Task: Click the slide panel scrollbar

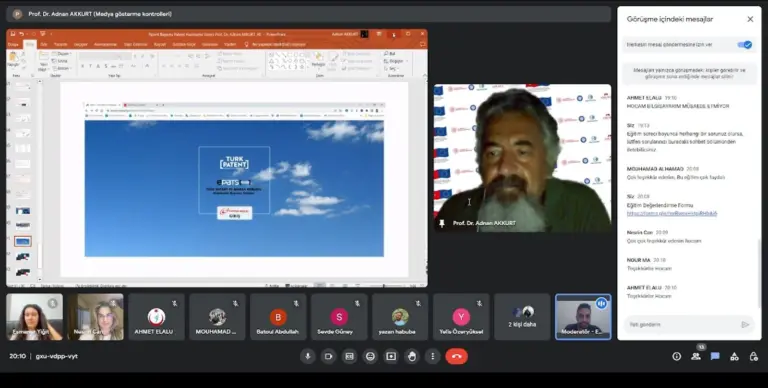Action: (40, 255)
